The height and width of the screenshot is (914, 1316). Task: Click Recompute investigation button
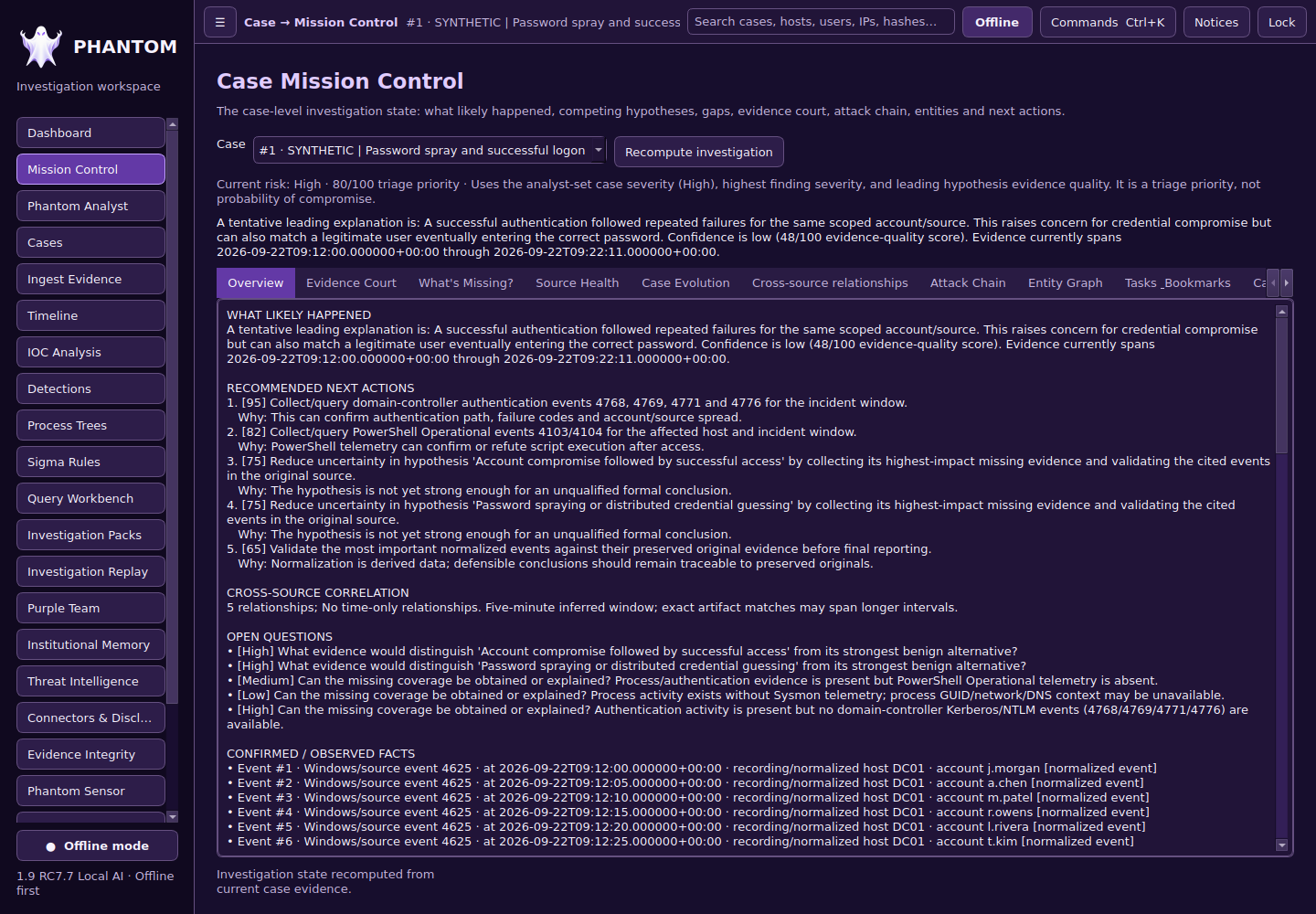pyautogui.click(x=699, y=152)
